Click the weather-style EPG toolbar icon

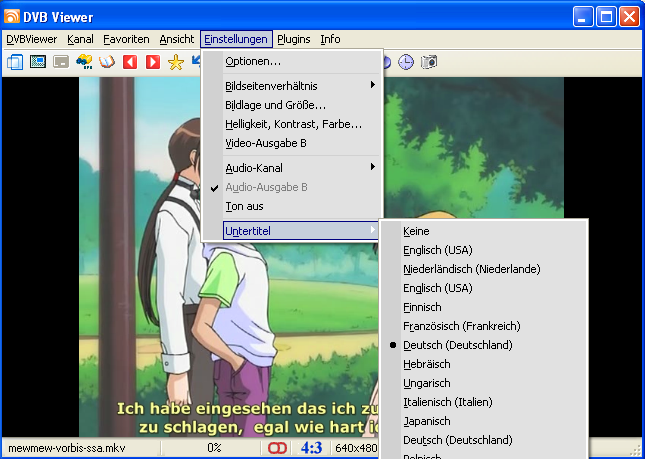84,62
